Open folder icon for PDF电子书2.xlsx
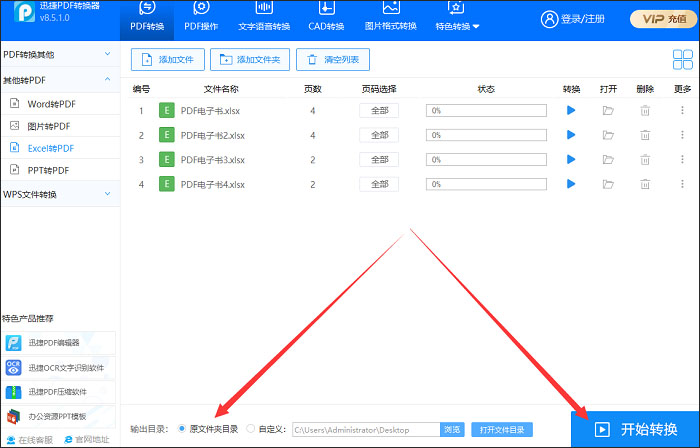 [608, 135]
